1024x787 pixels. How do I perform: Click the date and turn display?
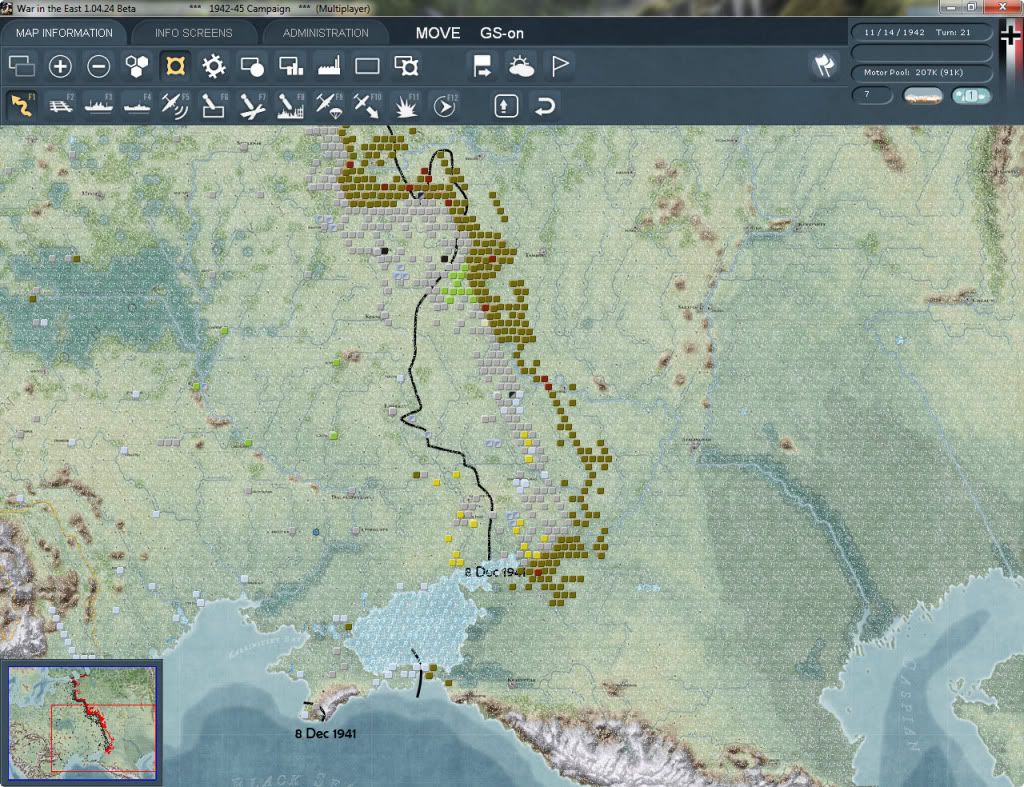point(921,32)
